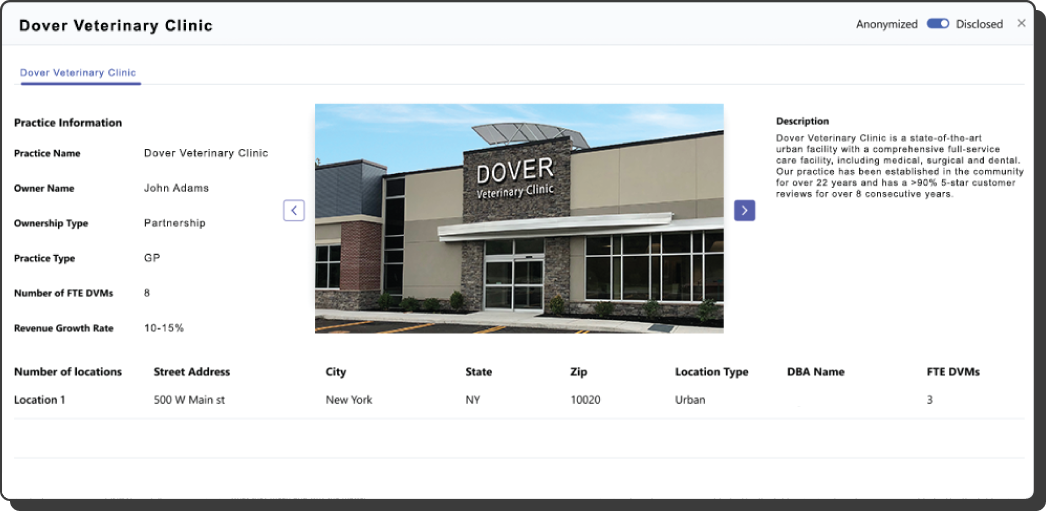Click the Partnership ownership type value
The image size is (1046, 511).
(x=175, y=223)
